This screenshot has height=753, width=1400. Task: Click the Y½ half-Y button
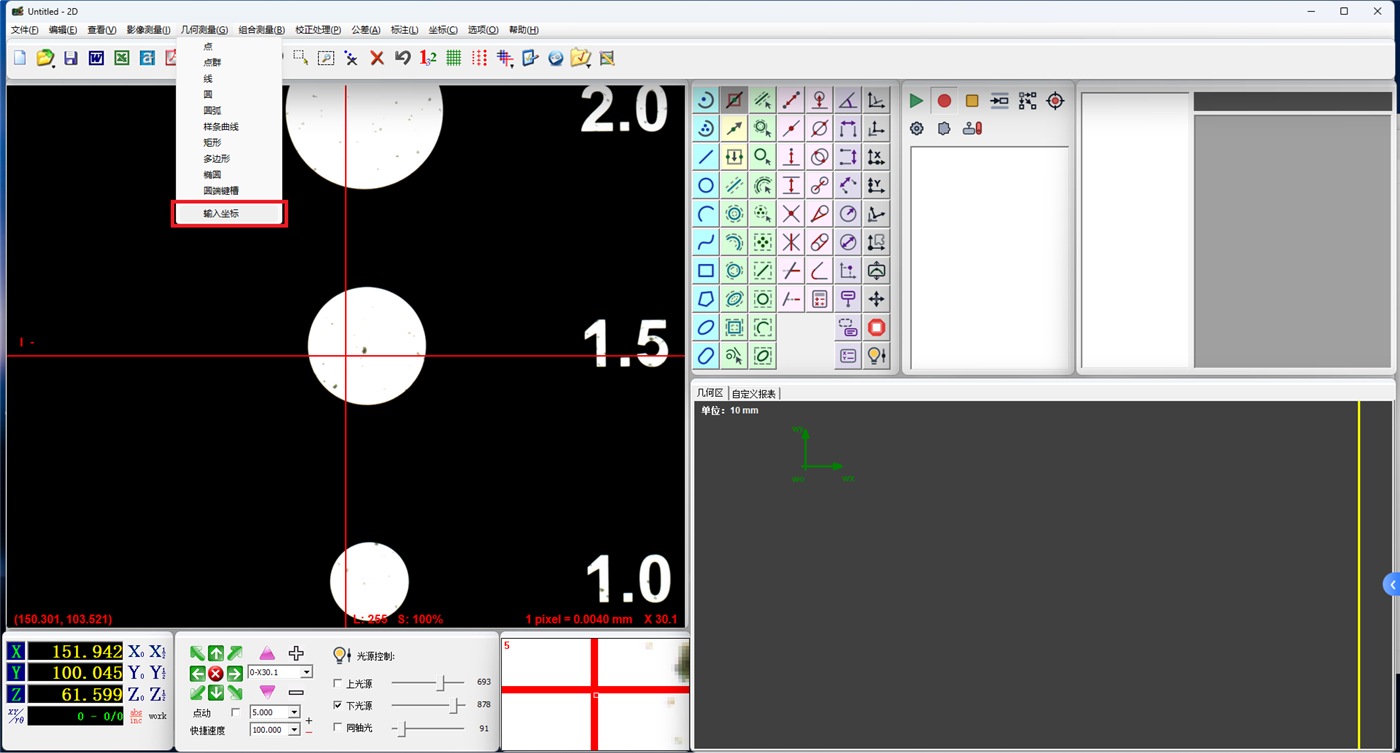click(158, 673)
